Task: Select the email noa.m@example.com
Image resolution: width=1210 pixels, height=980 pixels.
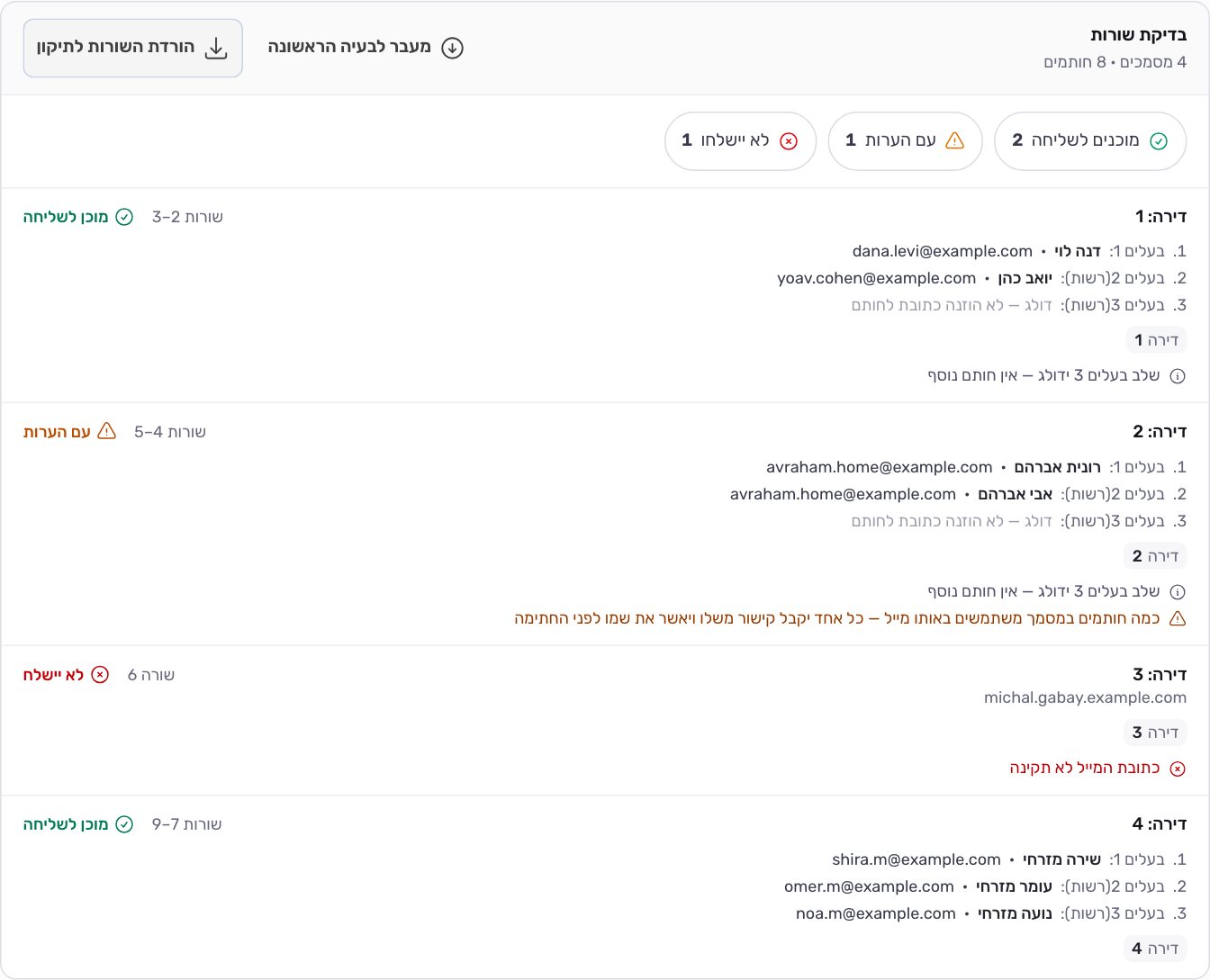Action: coord(876,913)
